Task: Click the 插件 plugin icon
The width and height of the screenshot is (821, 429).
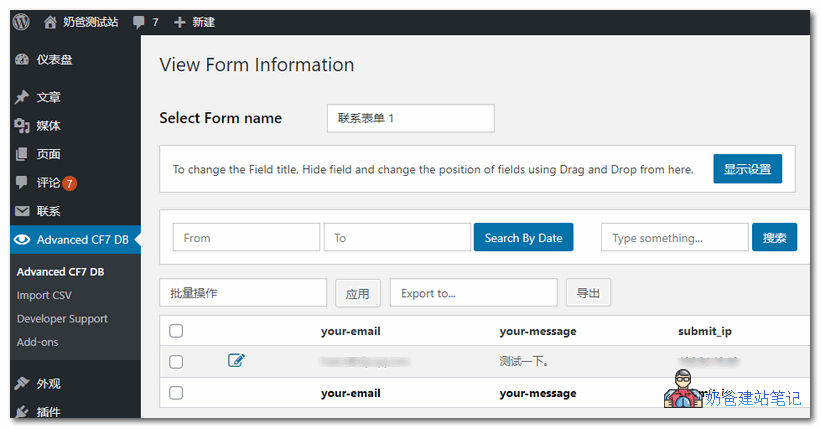Action: point(22,412)
